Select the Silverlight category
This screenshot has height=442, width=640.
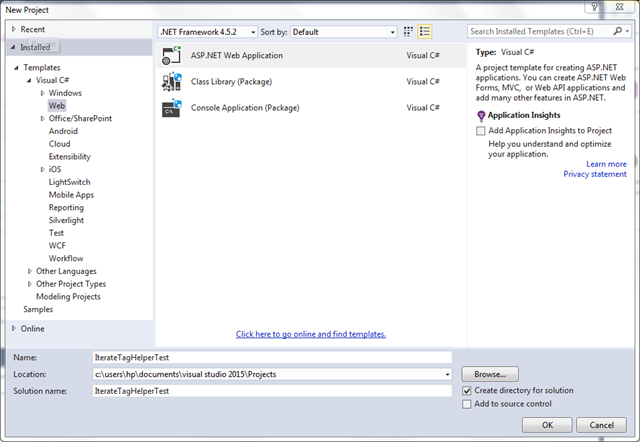tap(67, 220)
